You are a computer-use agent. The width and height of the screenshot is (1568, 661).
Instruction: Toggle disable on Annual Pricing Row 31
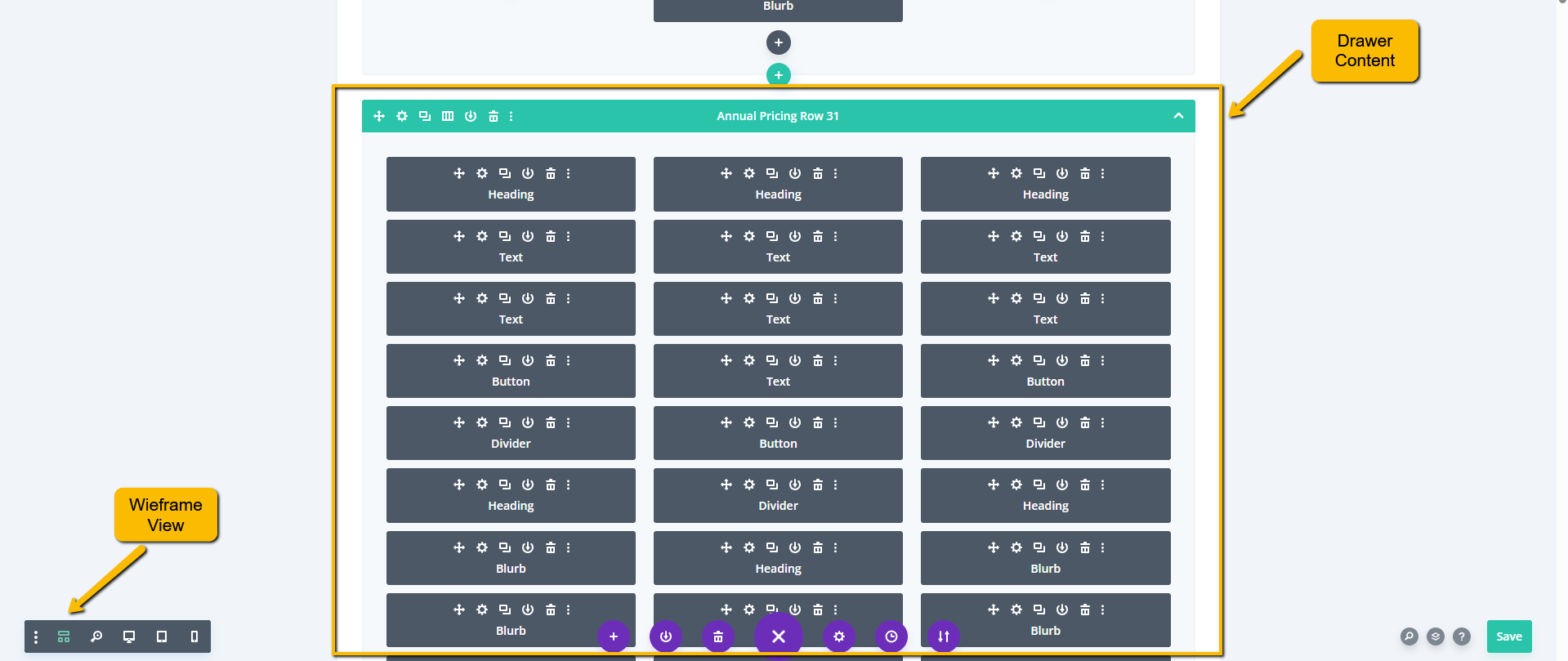pos(471,116)
